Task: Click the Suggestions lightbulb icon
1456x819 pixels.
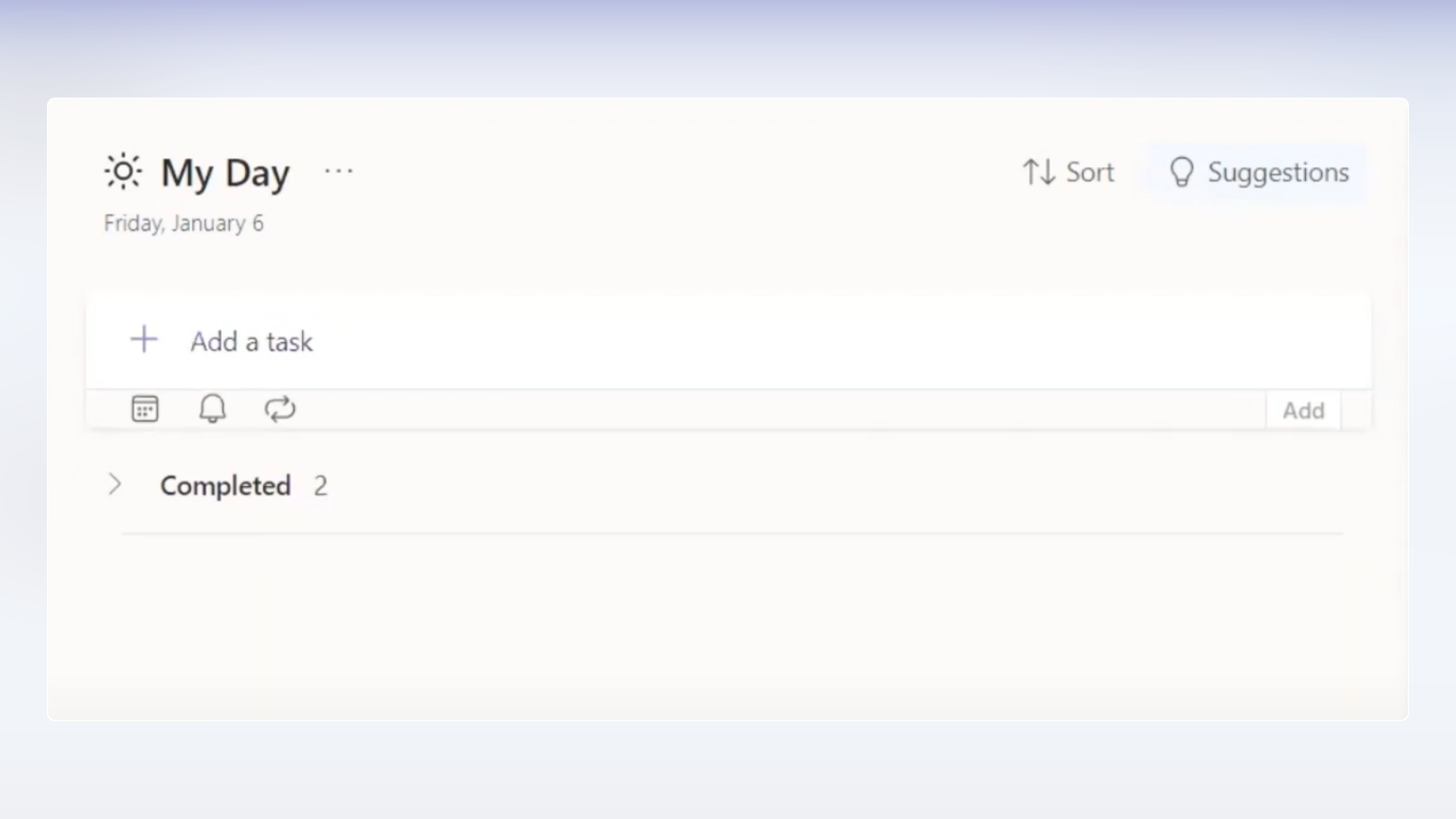Action: point(1181,172)
